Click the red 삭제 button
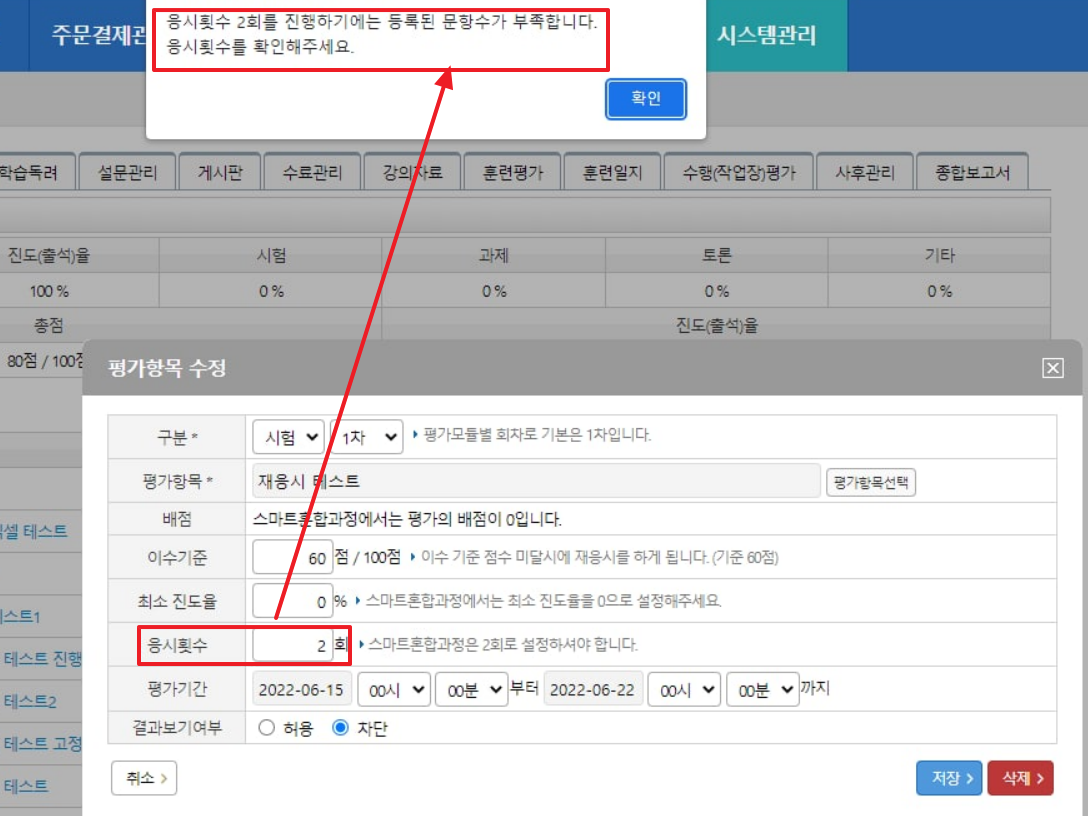Image resolution: width=1088 pixels, height=816 pixels. [x=1020, y=778]
